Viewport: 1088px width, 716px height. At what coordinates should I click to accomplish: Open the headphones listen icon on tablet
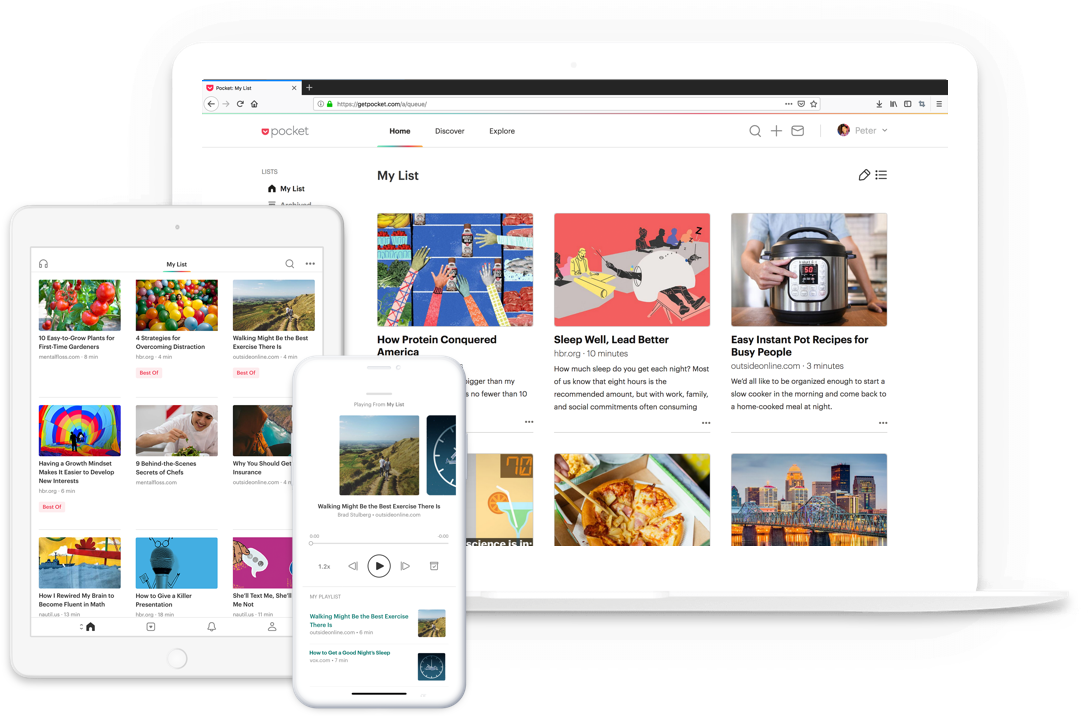pos(43,264)
